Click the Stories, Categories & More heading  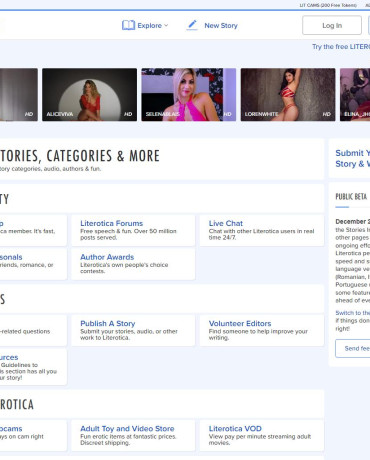click(80, 156)
